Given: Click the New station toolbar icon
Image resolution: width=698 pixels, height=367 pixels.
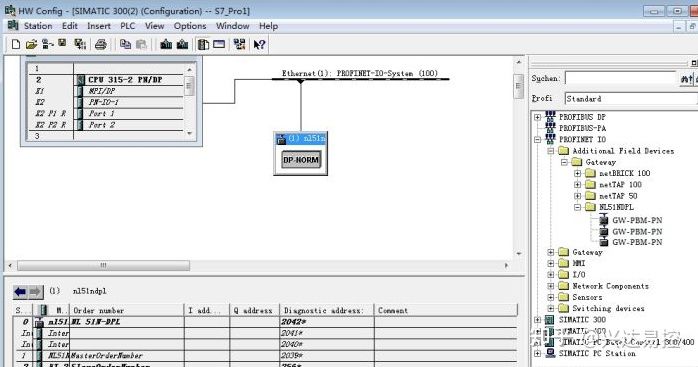Looking at the screenshot, I should pos(16,44).
